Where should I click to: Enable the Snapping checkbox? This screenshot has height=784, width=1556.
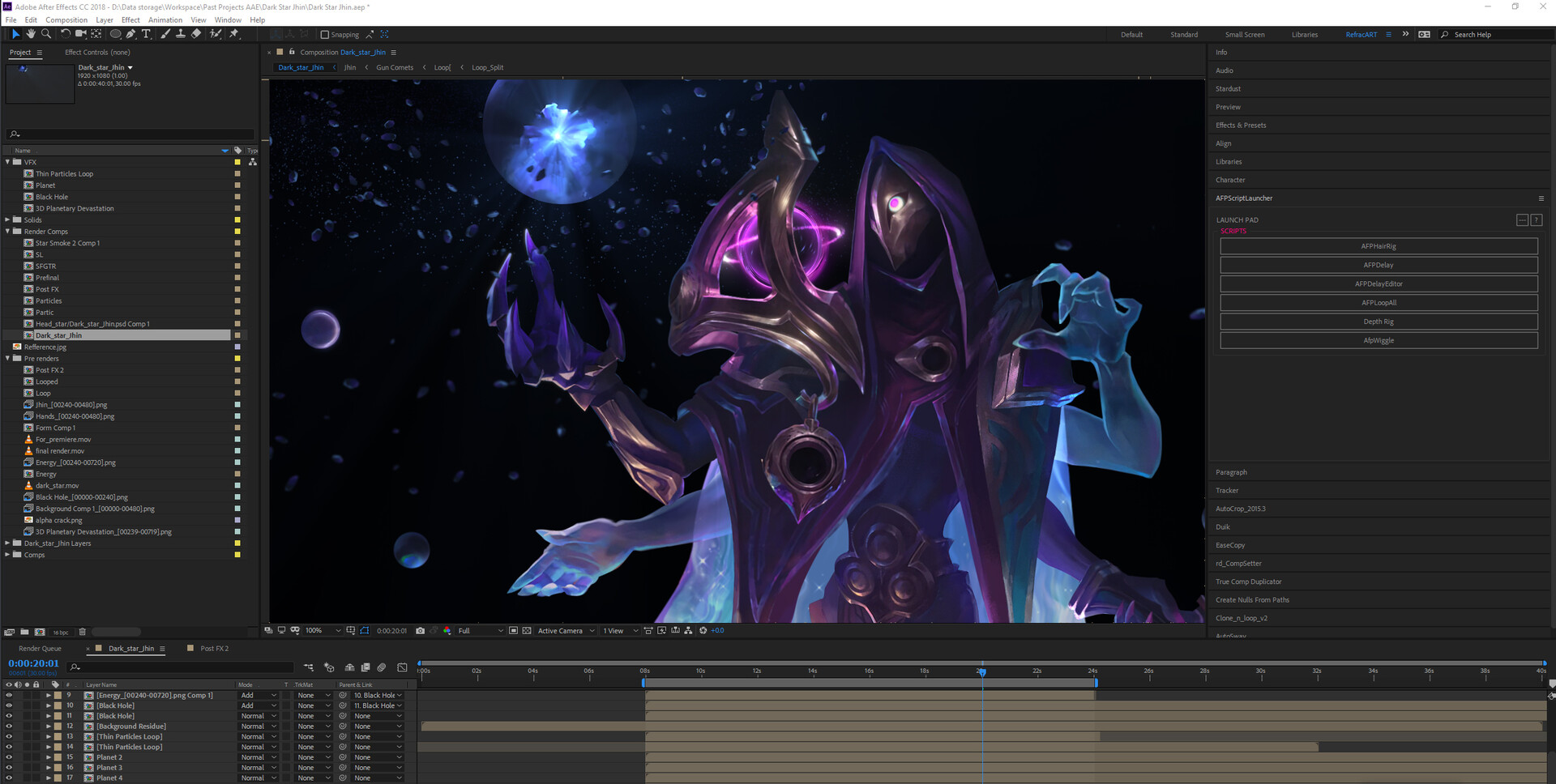click(325, 35)
